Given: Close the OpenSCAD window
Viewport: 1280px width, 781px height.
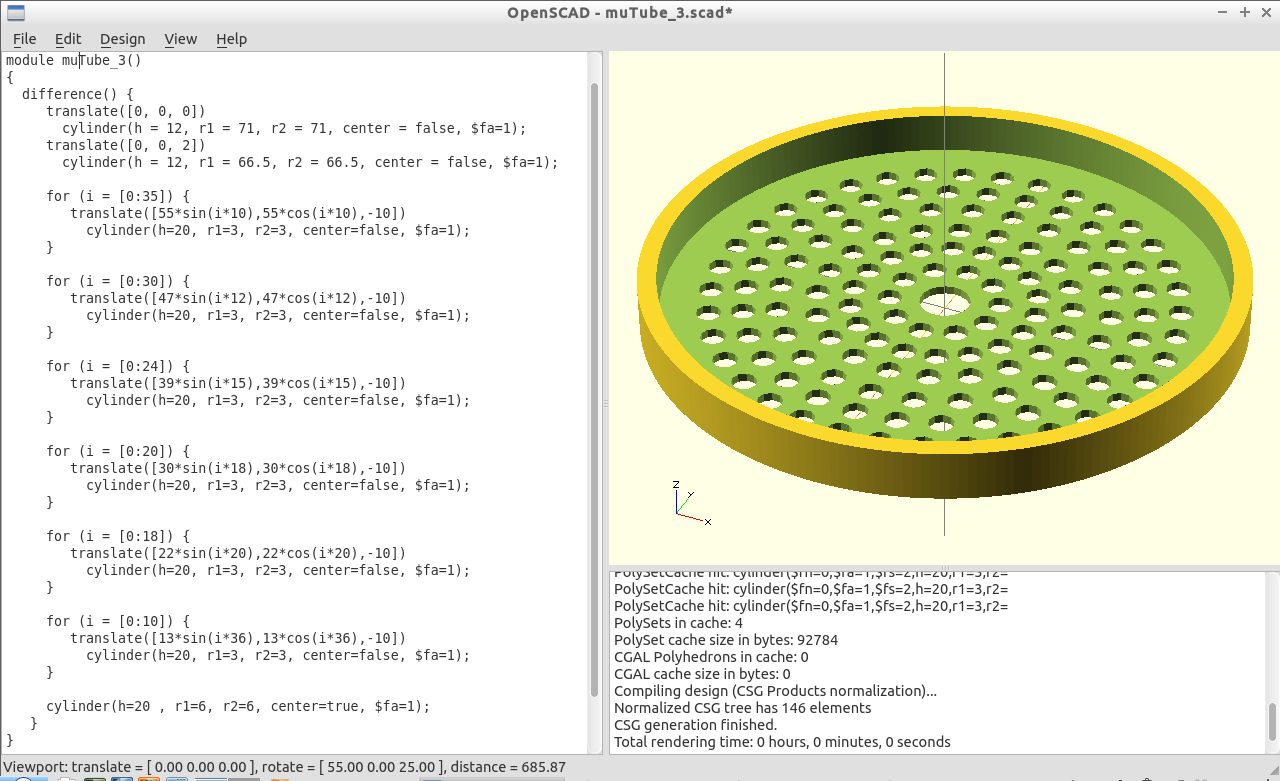Looking at the screenshot, I should 1265,12.
